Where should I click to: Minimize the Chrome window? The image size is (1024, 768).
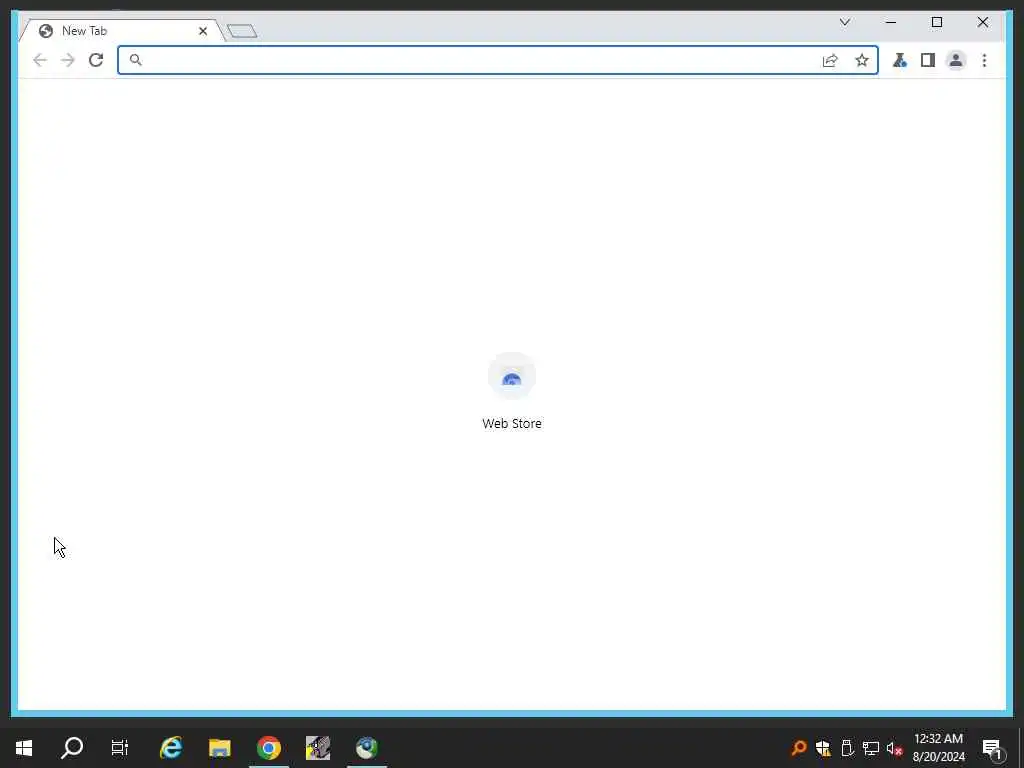pos(891,22)
